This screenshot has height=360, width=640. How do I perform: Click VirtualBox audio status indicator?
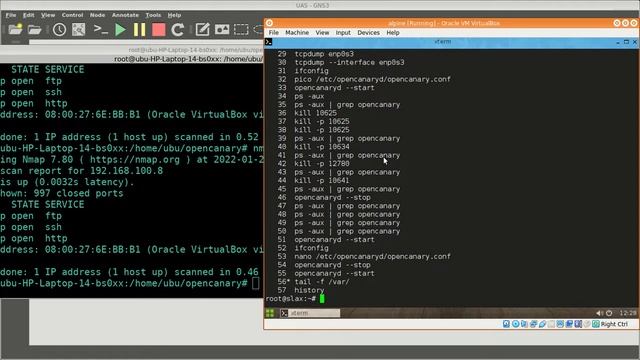[524, 324]
